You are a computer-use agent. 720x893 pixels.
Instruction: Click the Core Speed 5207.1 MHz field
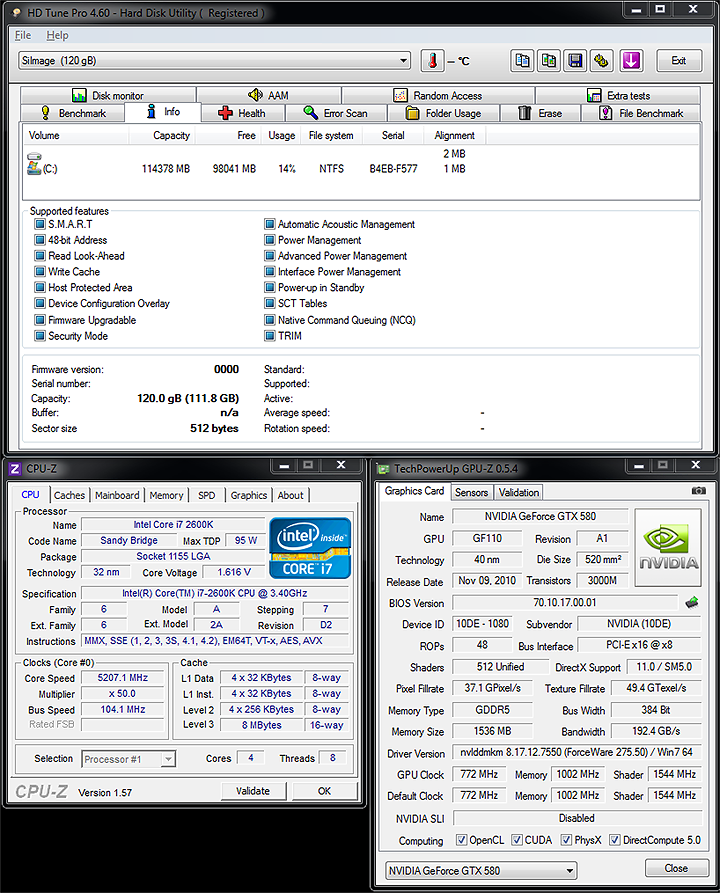click(x=122, y=678)
